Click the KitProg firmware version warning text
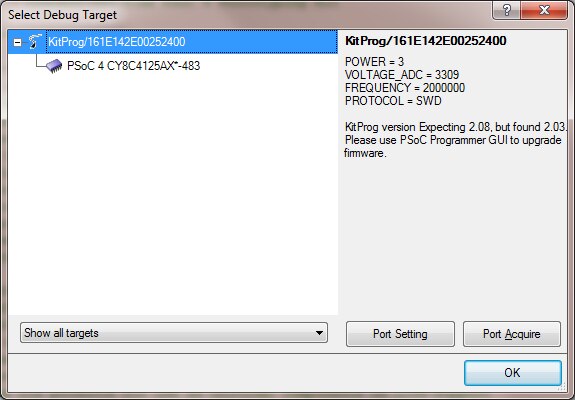 454,140
